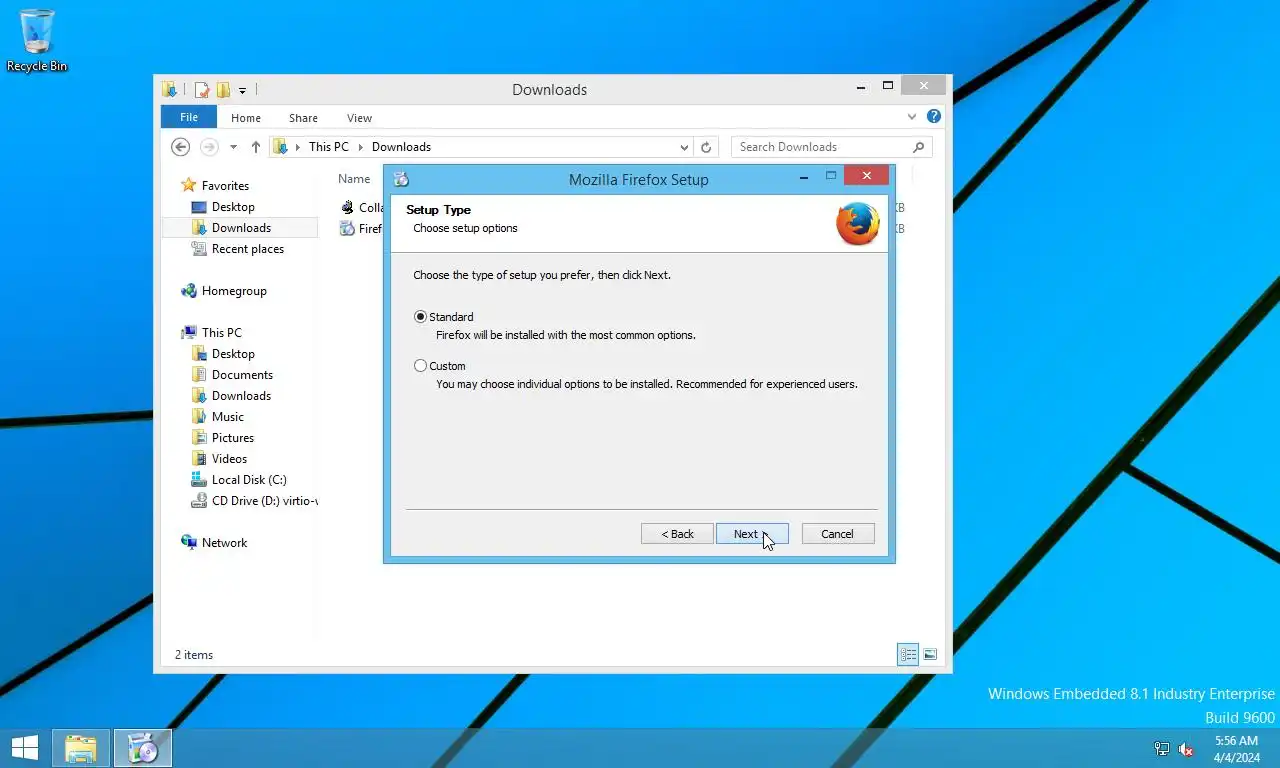This screenshot has width=1280, height=768.
Task: Expand the Explorer ribbon chevron
Action: (912, 117)
